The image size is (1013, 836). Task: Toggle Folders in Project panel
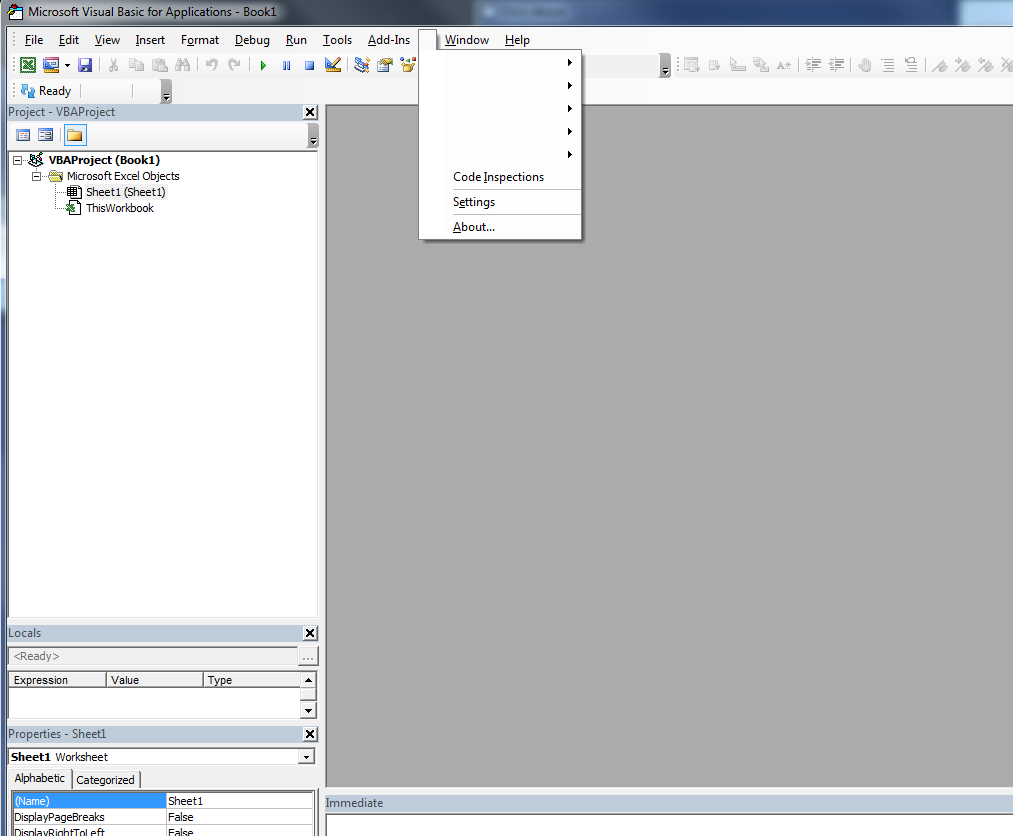75,135
